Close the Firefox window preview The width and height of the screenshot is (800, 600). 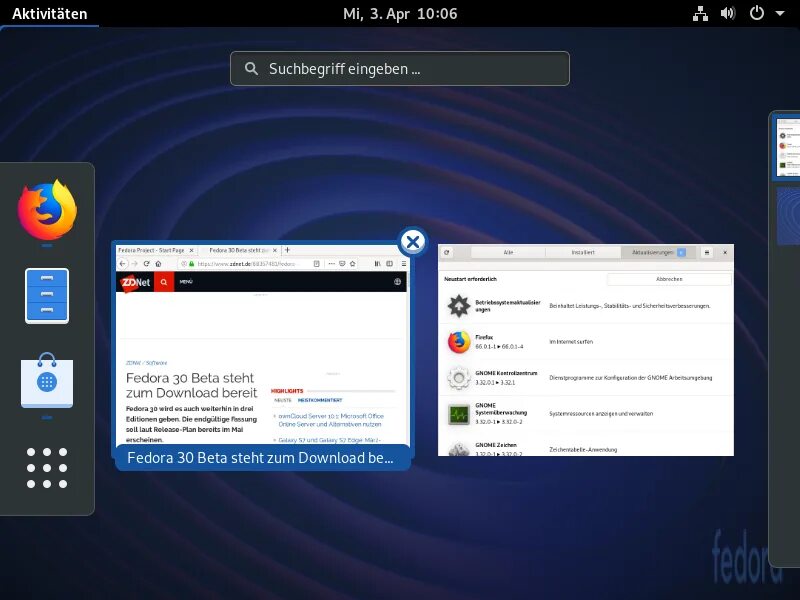click(x=413, y=242)
